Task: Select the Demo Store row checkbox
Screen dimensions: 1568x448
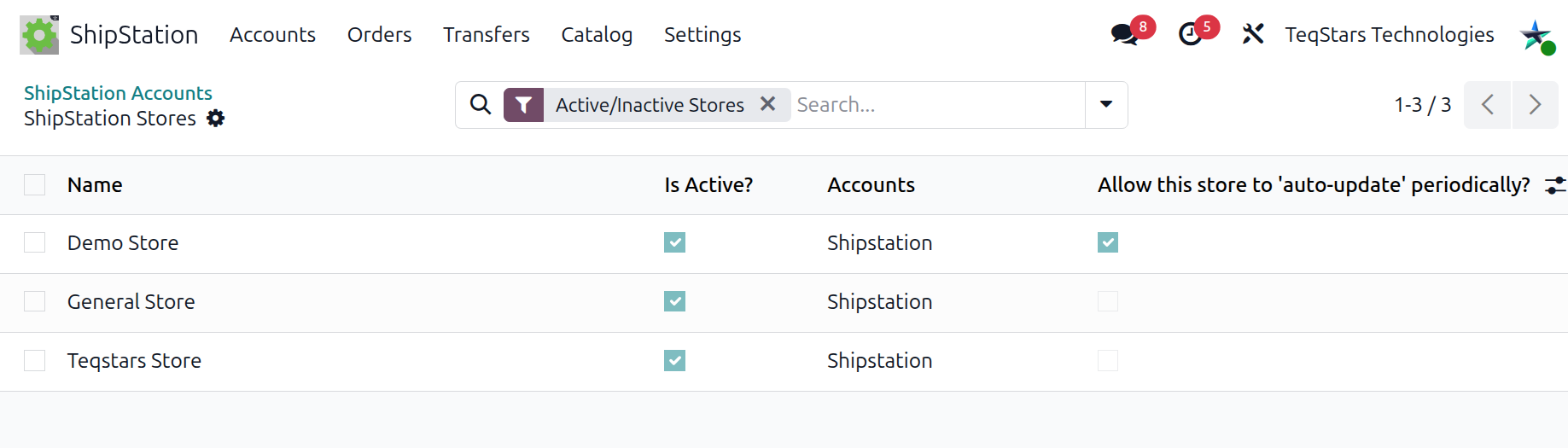Action: click(35, 243)
